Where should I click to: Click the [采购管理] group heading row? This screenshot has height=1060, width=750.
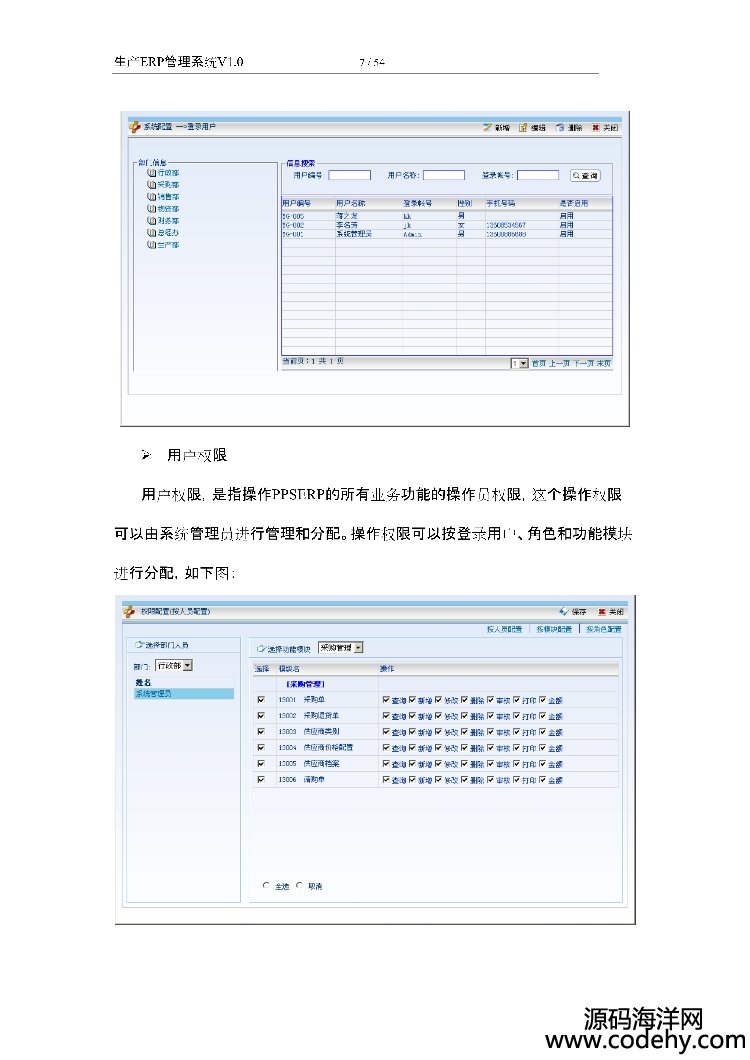coord(436,684)
